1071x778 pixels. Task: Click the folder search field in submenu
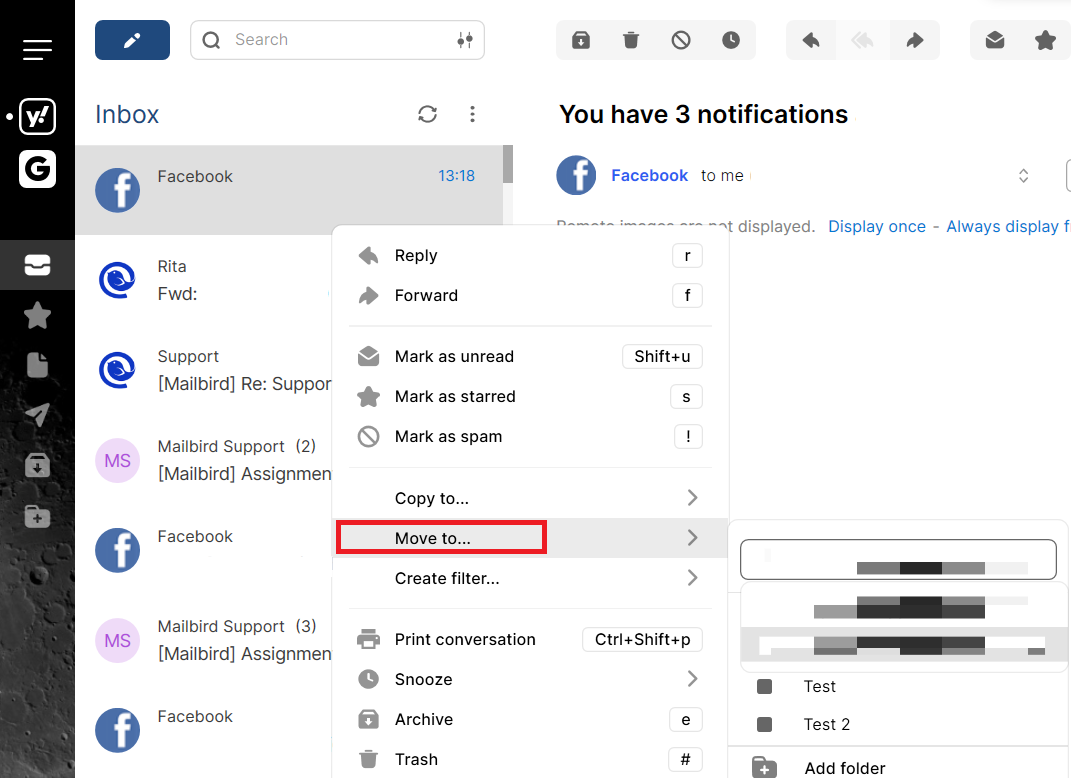point(898,559)
